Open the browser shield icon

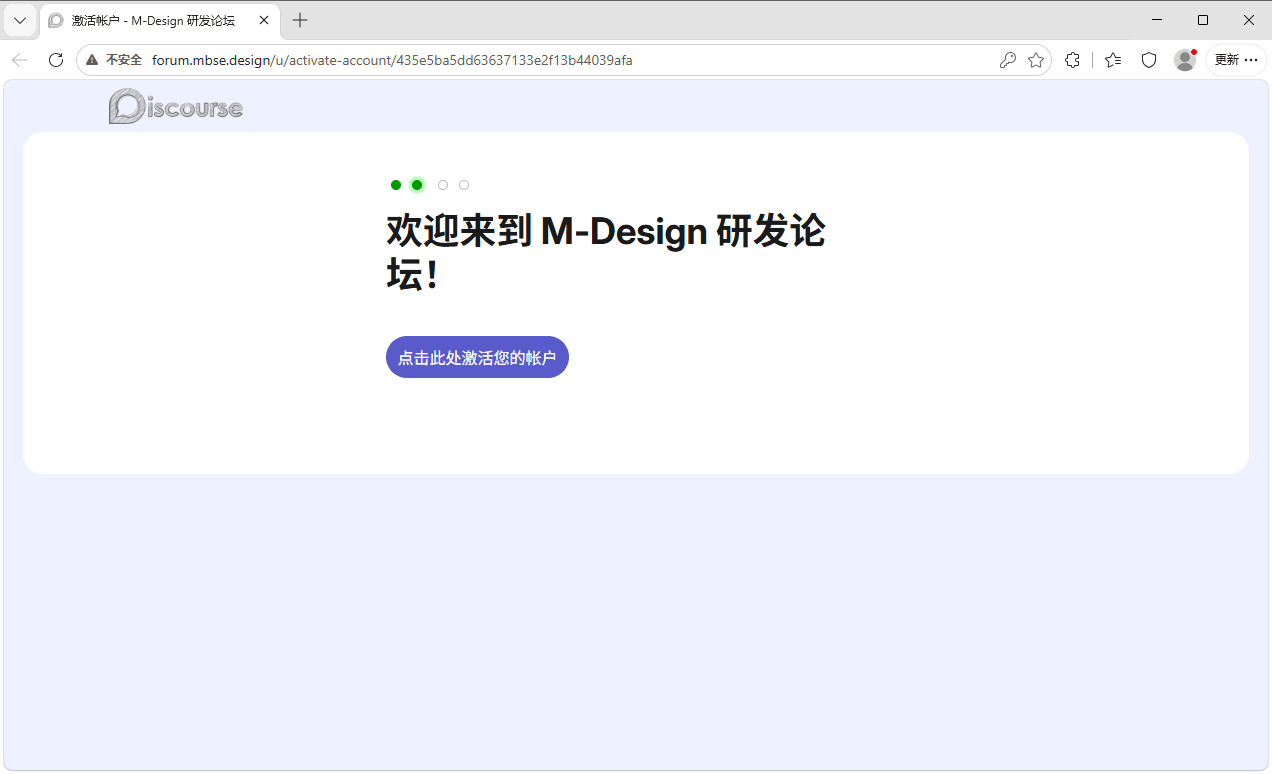(x=1149, y=60)
